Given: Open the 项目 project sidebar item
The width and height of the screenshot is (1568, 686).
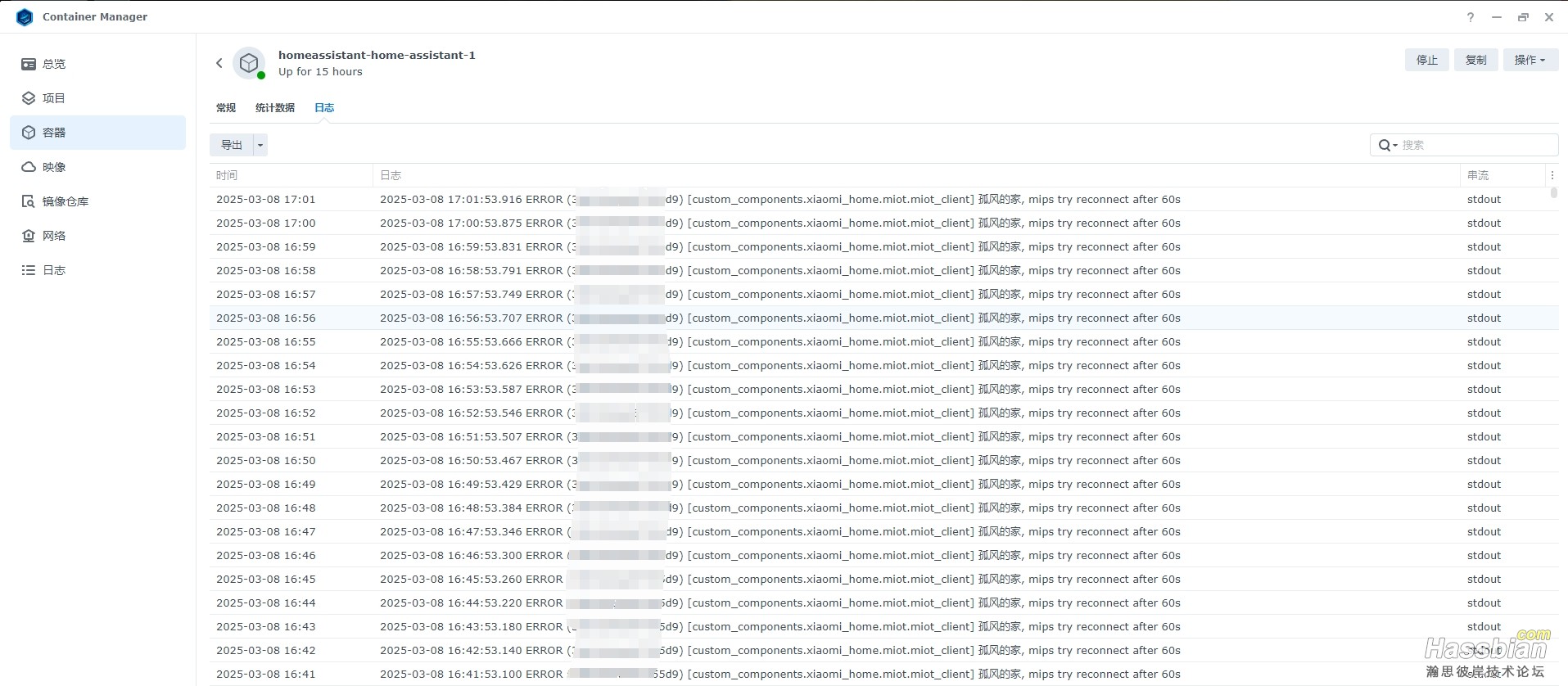Looking at the screenshot, I should pos(97,98).
